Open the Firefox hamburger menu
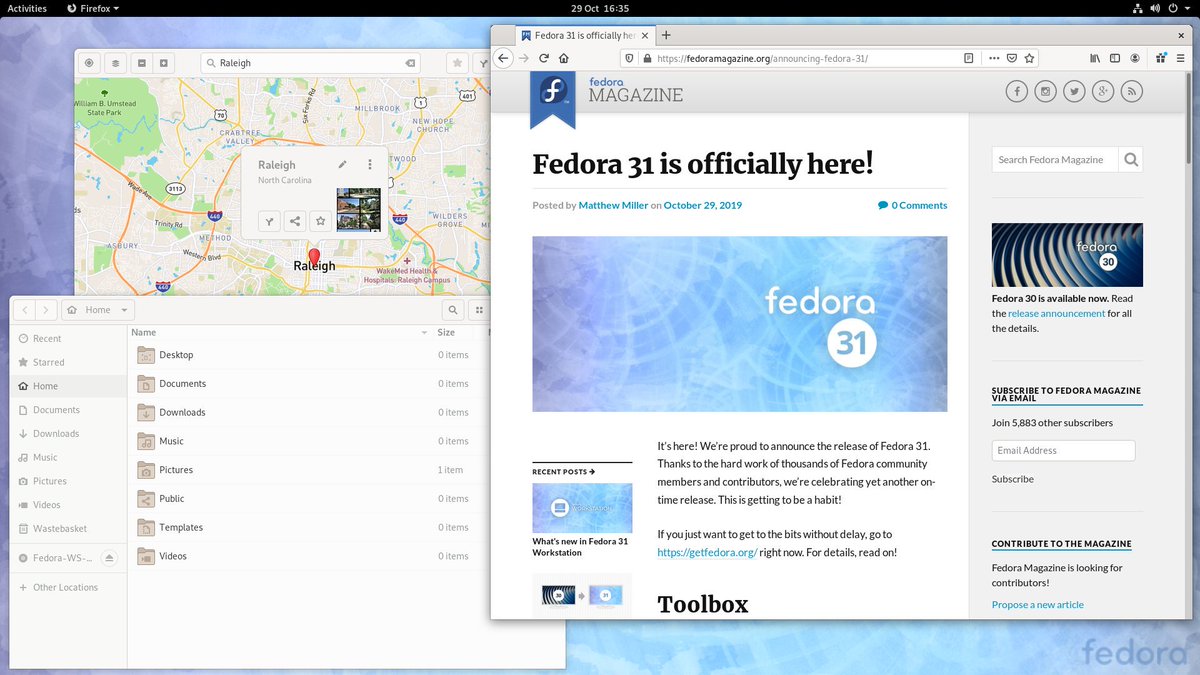This screenshot has height=675, width=1200. [1181, 58]
